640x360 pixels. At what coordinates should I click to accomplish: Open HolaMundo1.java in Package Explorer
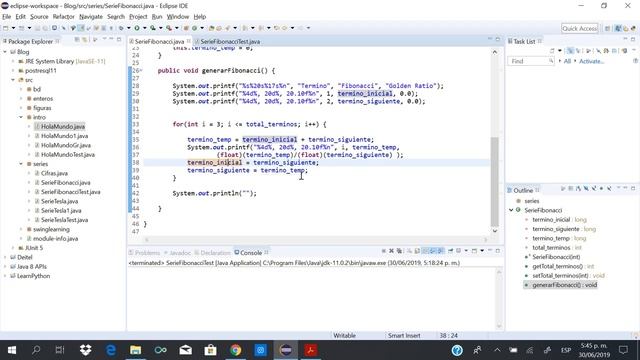64,136
